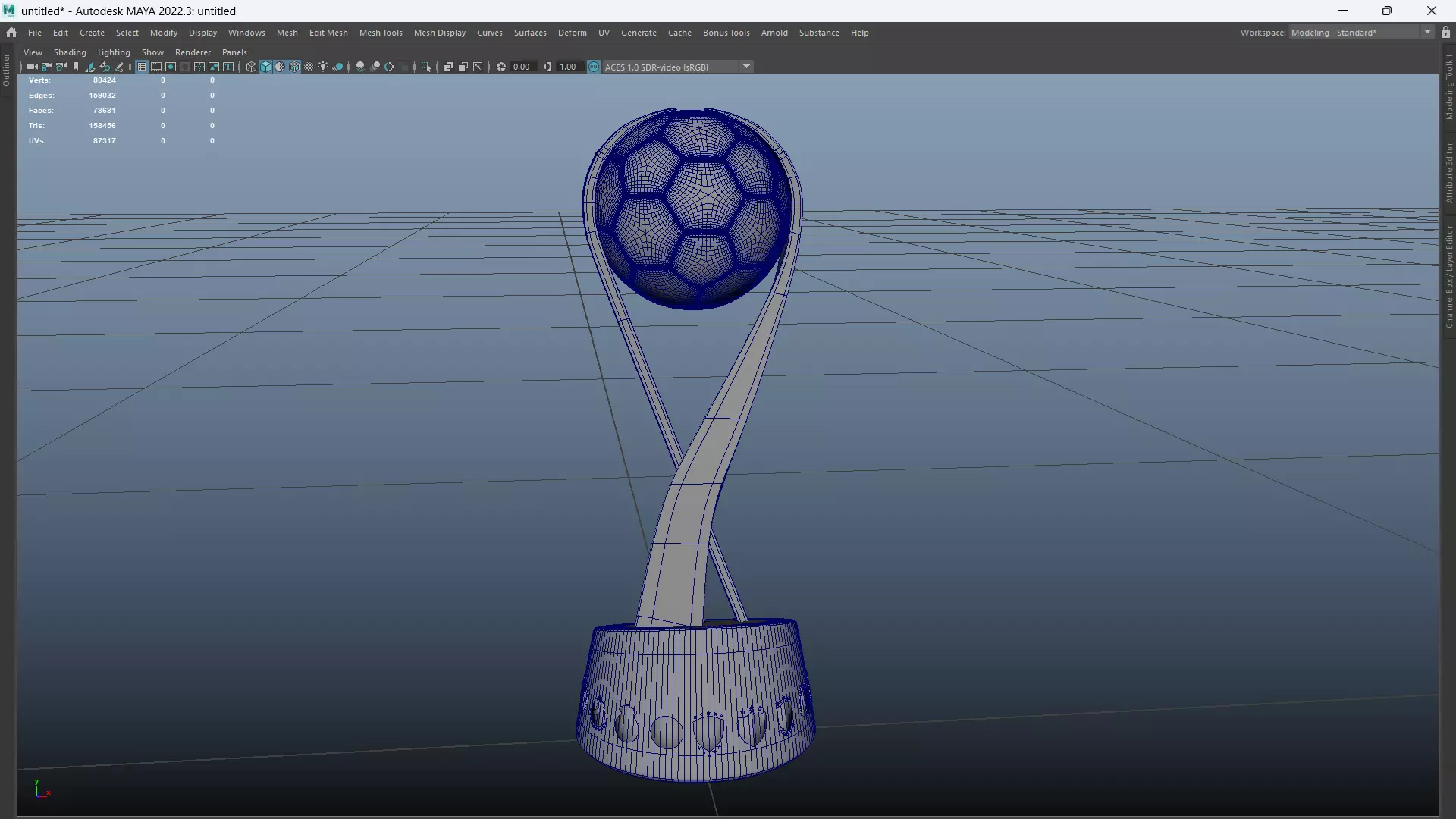
Task: Open the Workspace Modeling - Standard dropdown
Action: (x=1361, y=33)
